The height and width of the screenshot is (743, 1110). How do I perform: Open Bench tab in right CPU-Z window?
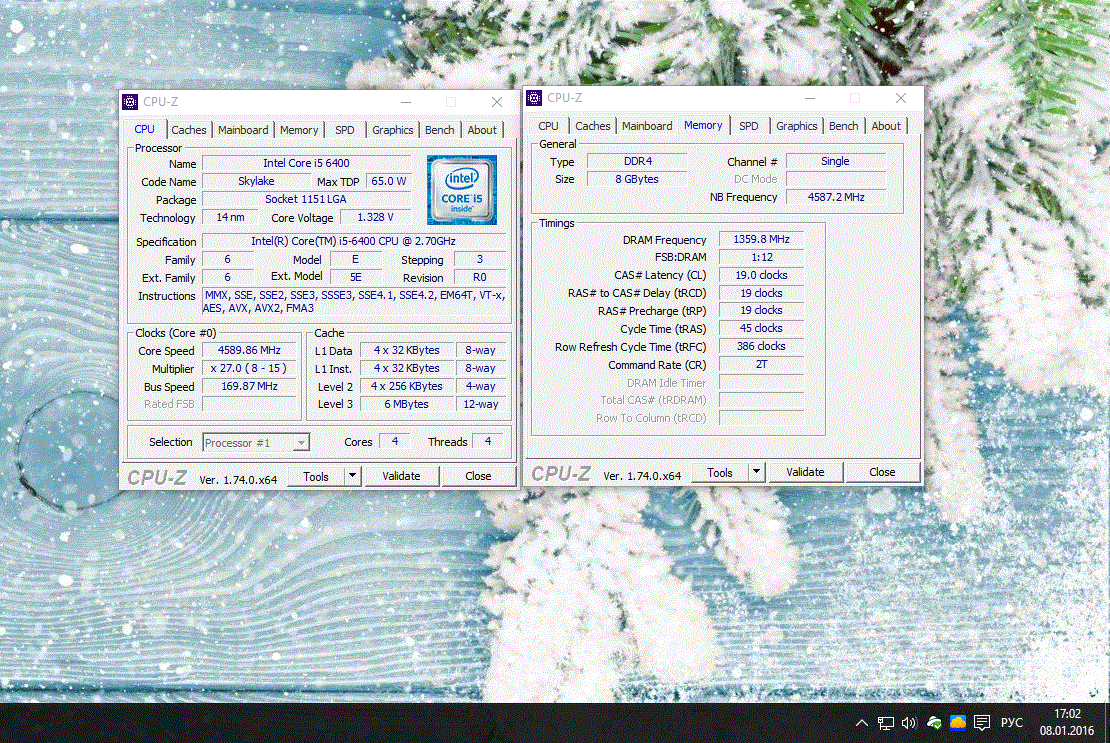coord(844,126)
